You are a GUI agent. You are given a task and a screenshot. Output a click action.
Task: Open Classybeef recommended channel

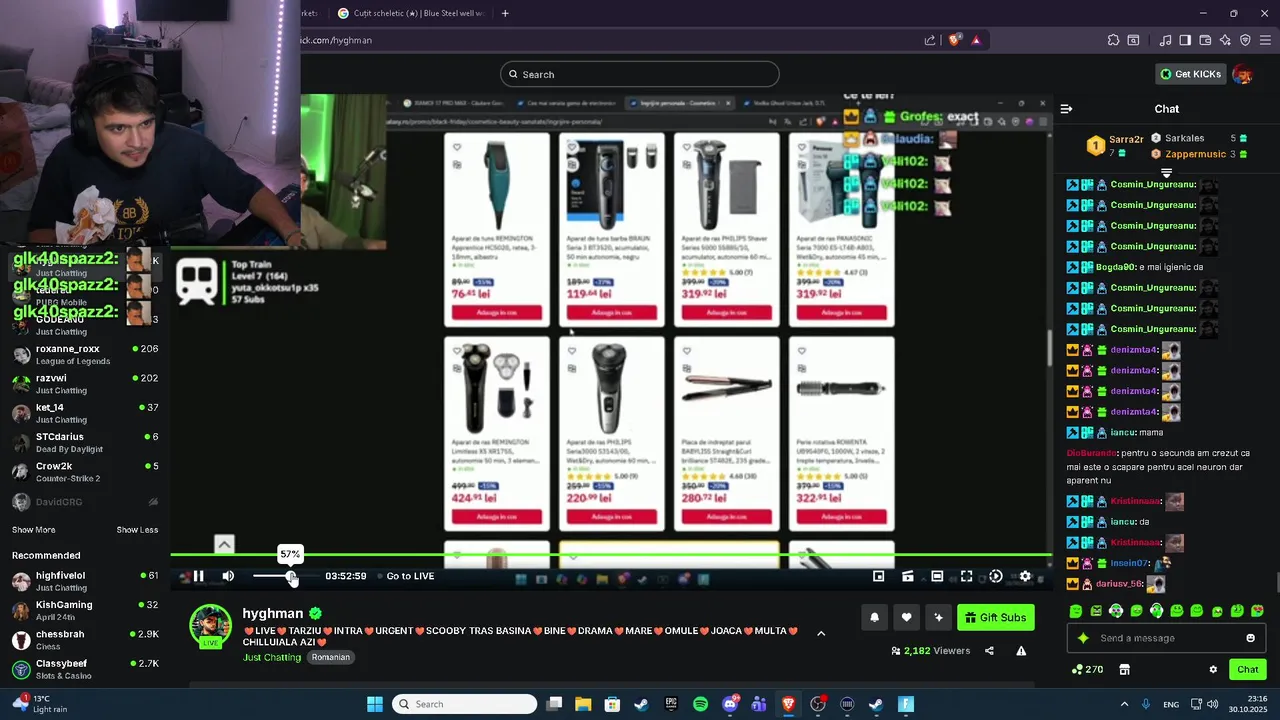click(x=85, y=669)
